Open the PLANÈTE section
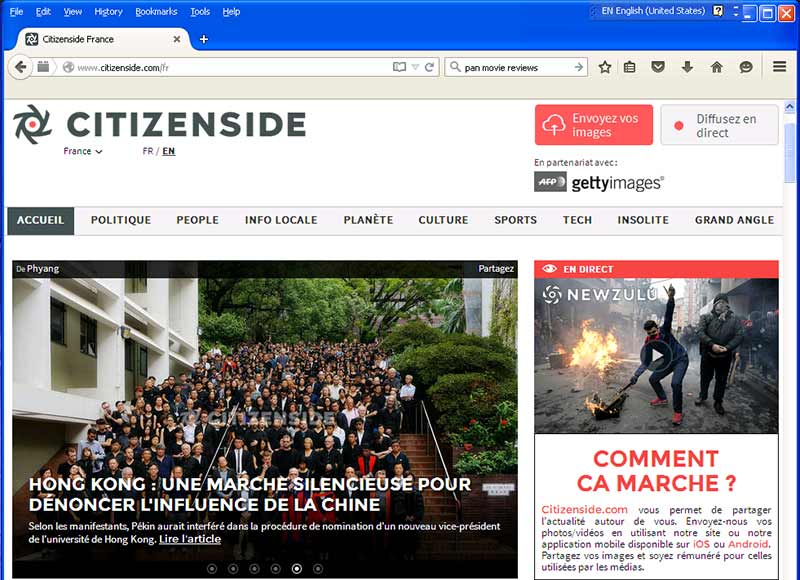The height and width of the screenshot is (580, 800). point(368,220)
